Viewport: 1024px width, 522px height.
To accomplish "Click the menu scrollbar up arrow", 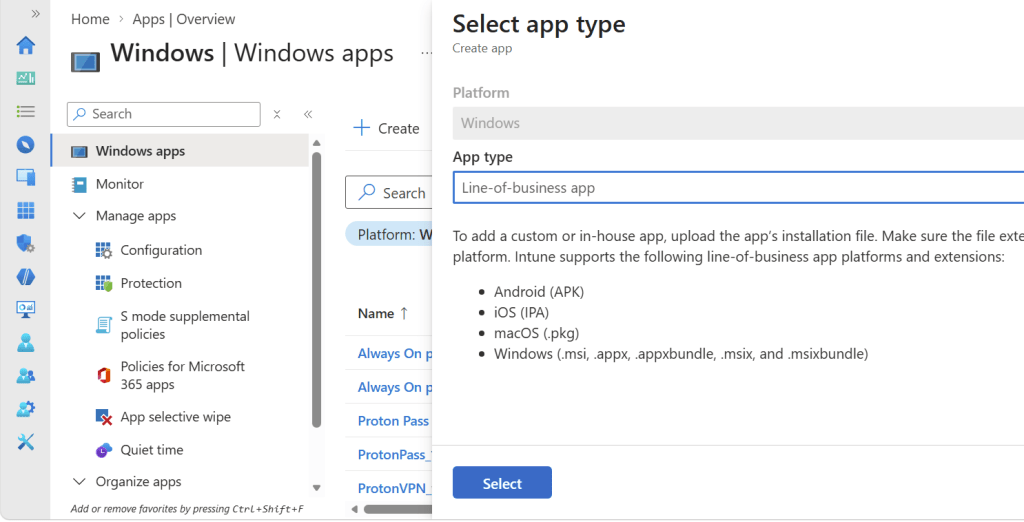I will 317,143.
